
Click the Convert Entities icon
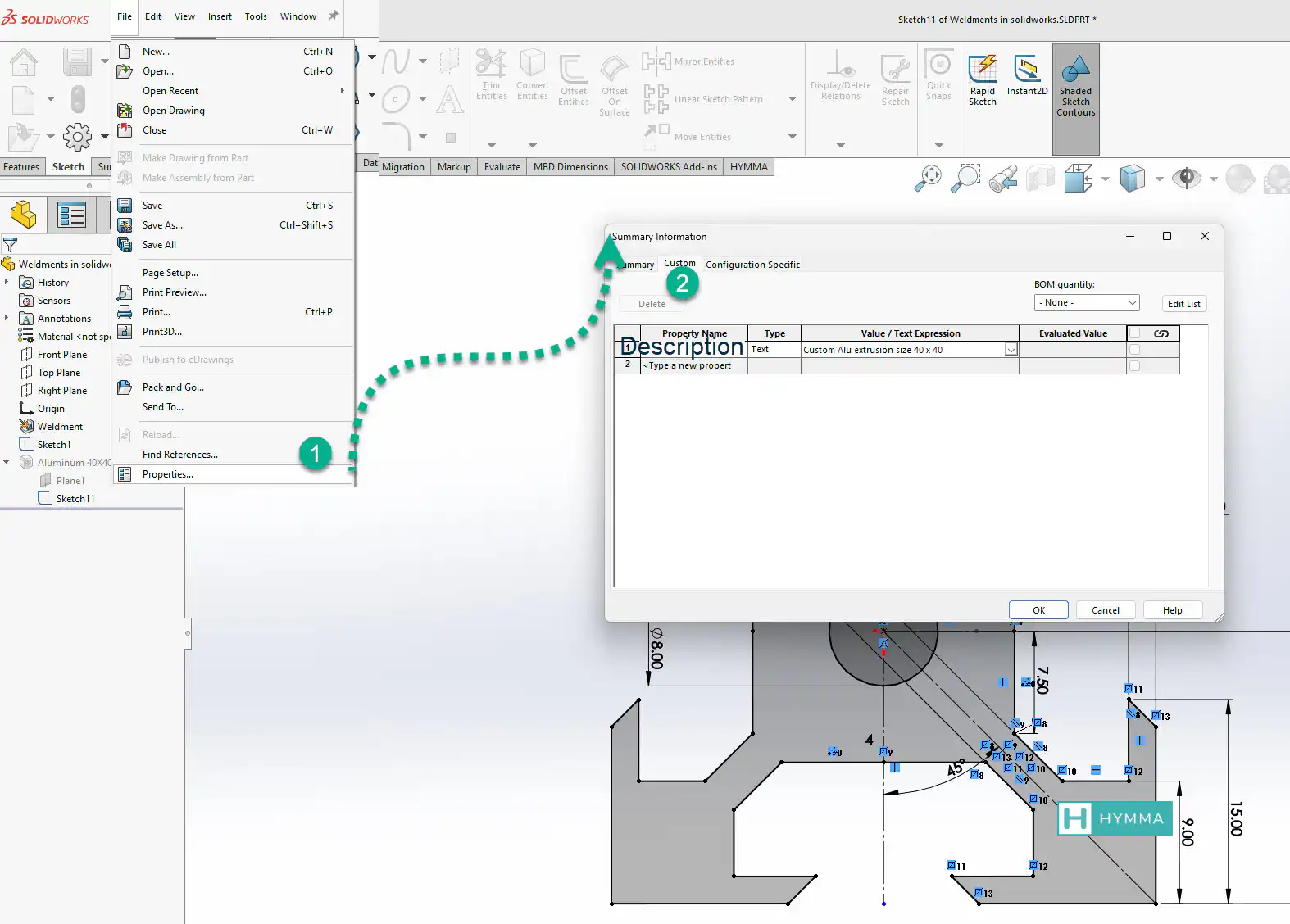[533, 75]
